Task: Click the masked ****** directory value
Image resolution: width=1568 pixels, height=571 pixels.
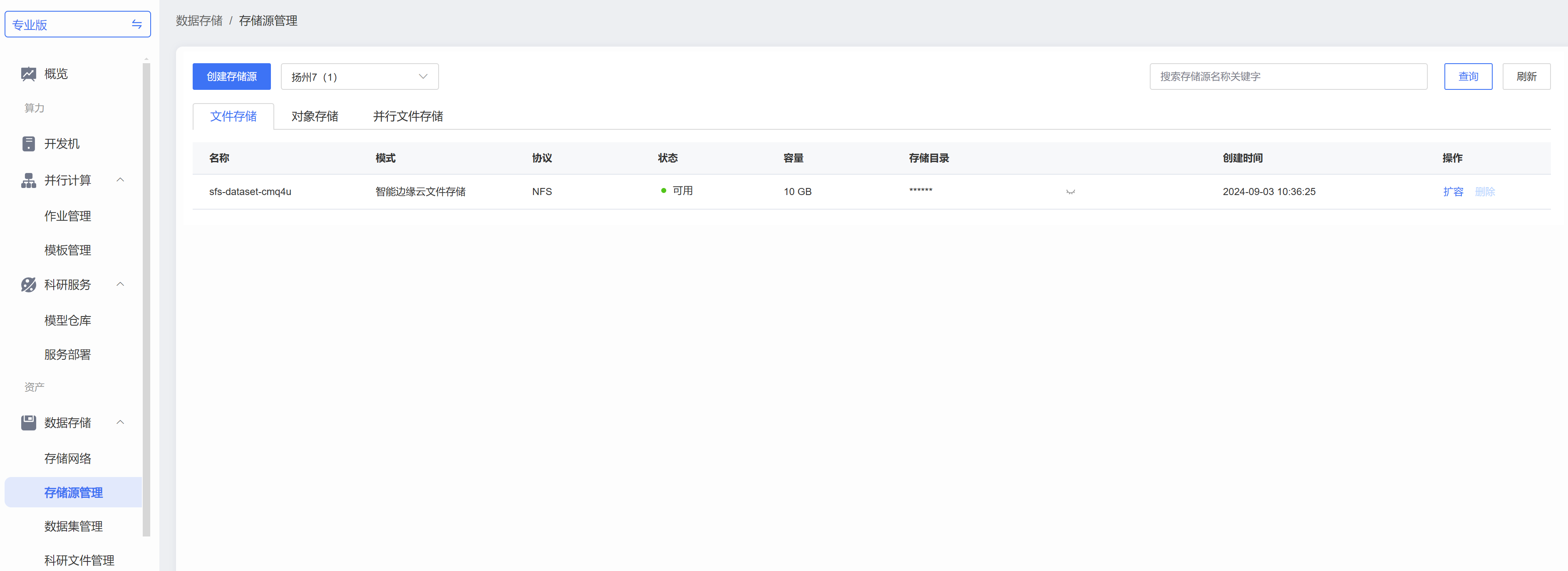Action: [920, 191]
